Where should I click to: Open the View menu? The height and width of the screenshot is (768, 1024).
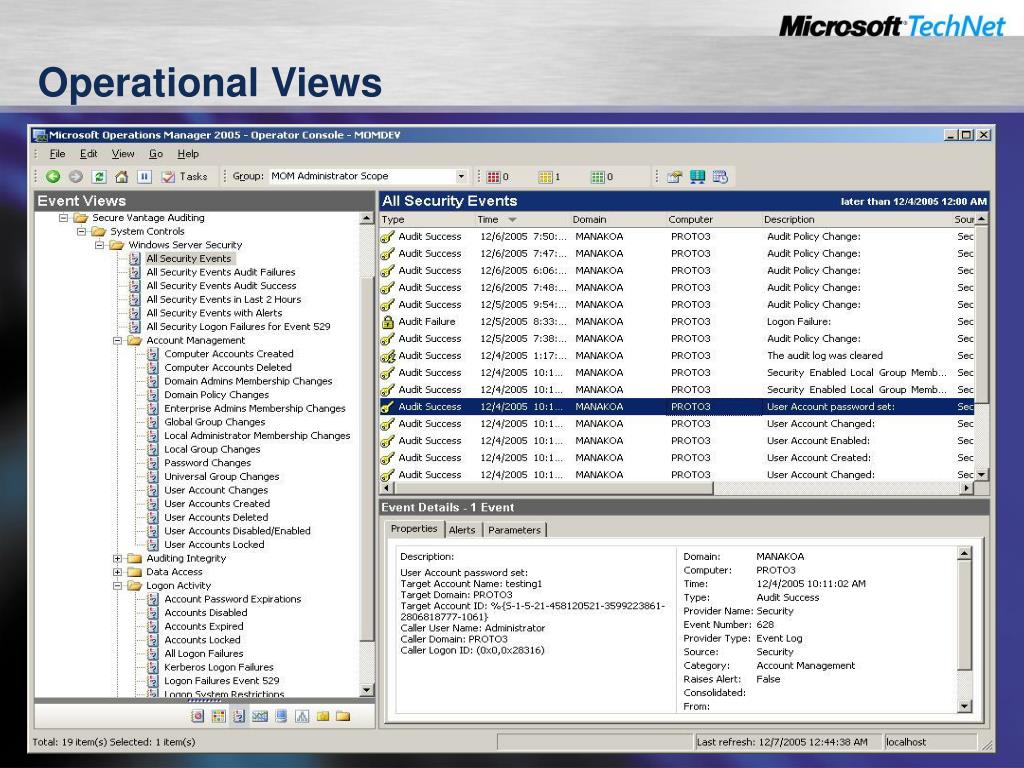[122, 154]
